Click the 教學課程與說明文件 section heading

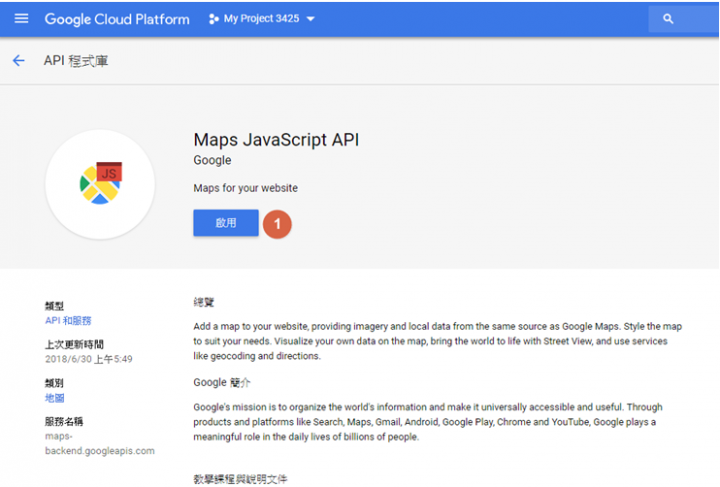coord(240,479)
